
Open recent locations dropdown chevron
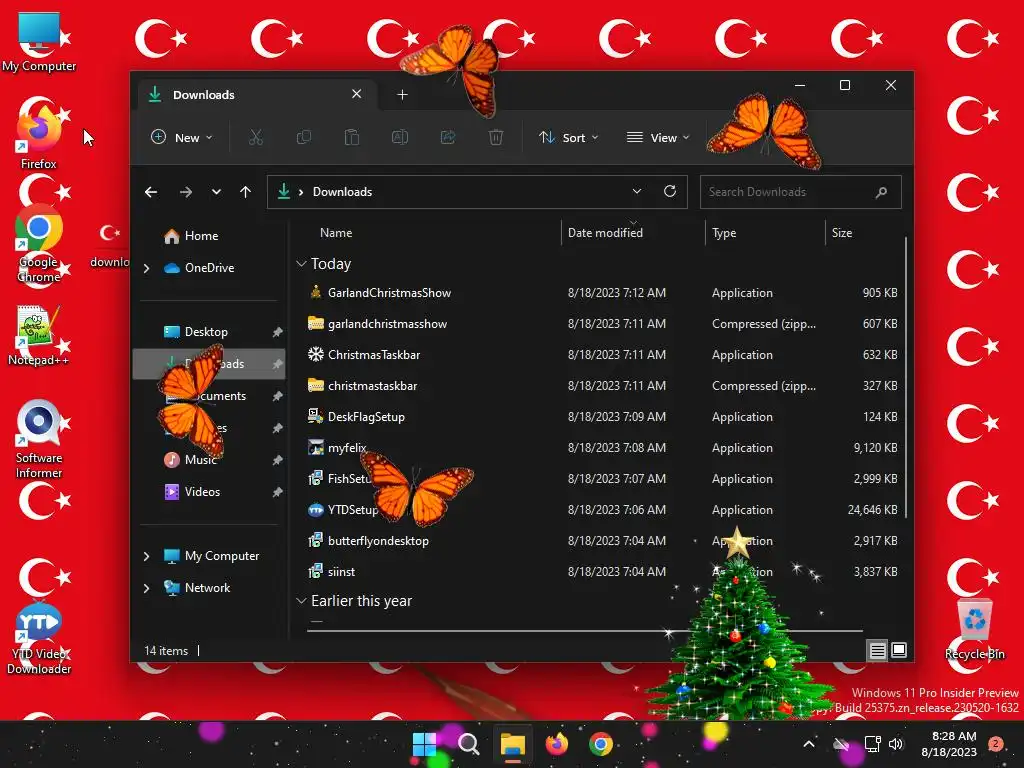216,192
